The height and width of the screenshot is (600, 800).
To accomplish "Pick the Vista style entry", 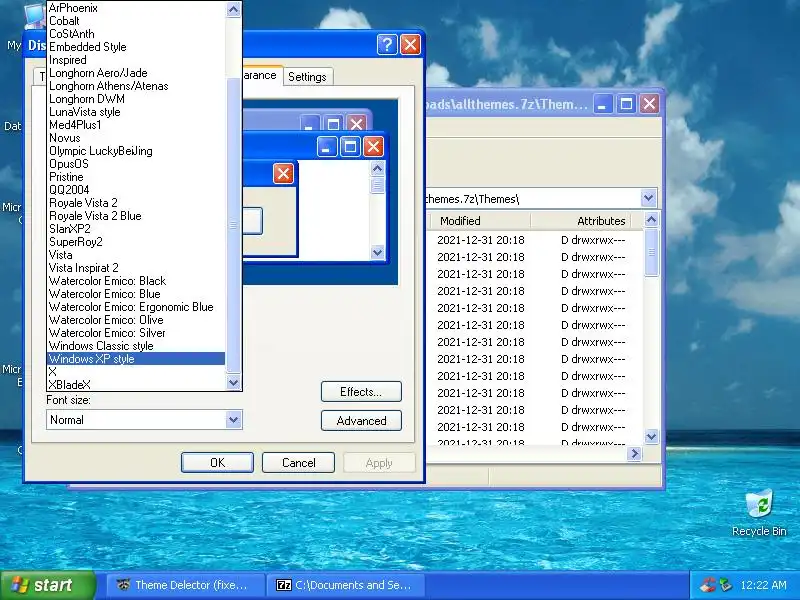I will [x=136, y=255].
